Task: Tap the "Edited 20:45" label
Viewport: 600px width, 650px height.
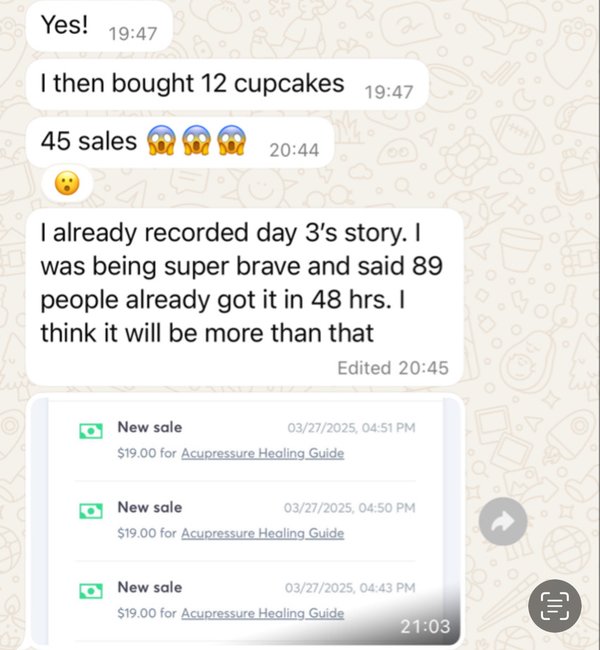Action: point(393,368)
